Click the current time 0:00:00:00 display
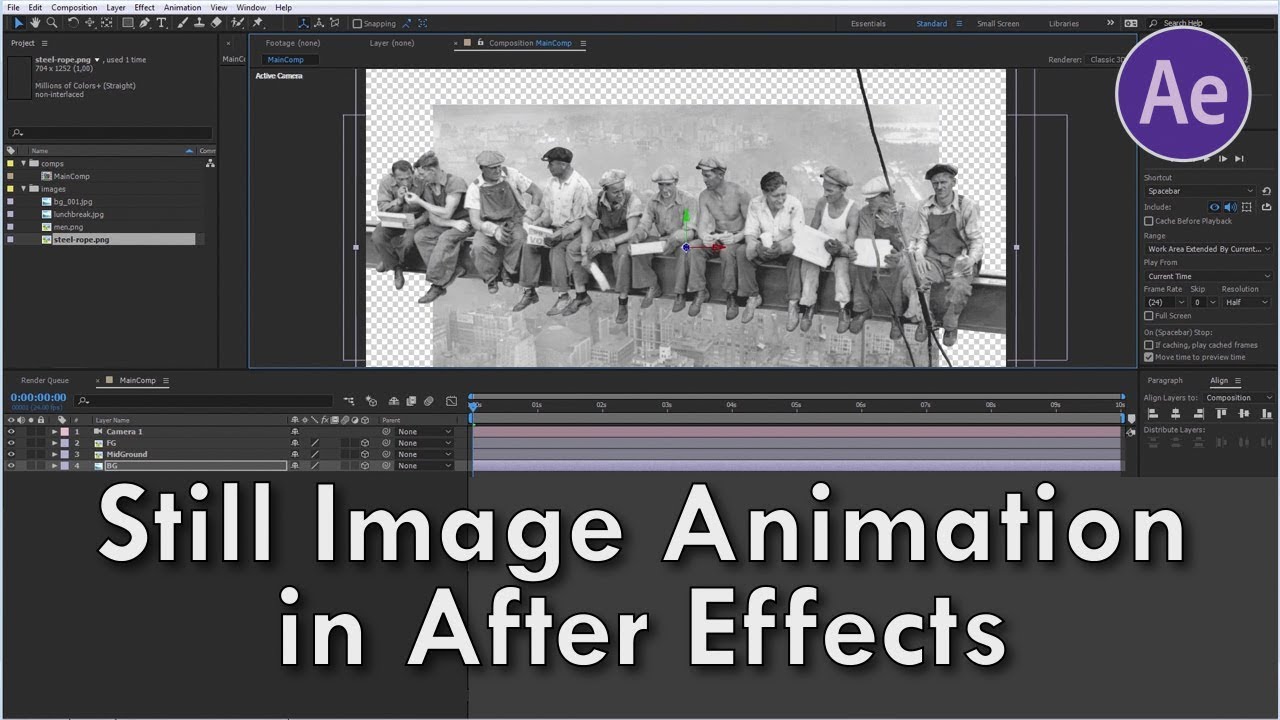The width and height of the screenshot is (1280, 720). click(x=38, y=398)
